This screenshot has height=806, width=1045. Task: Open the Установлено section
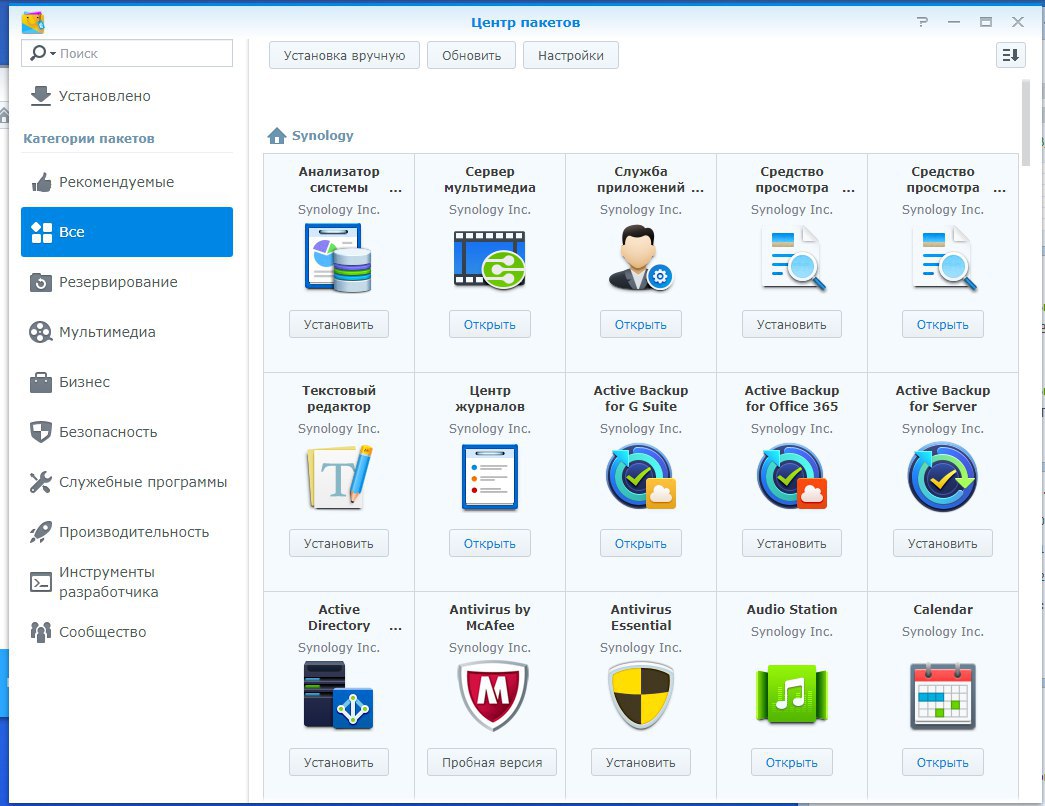[127, 96]
